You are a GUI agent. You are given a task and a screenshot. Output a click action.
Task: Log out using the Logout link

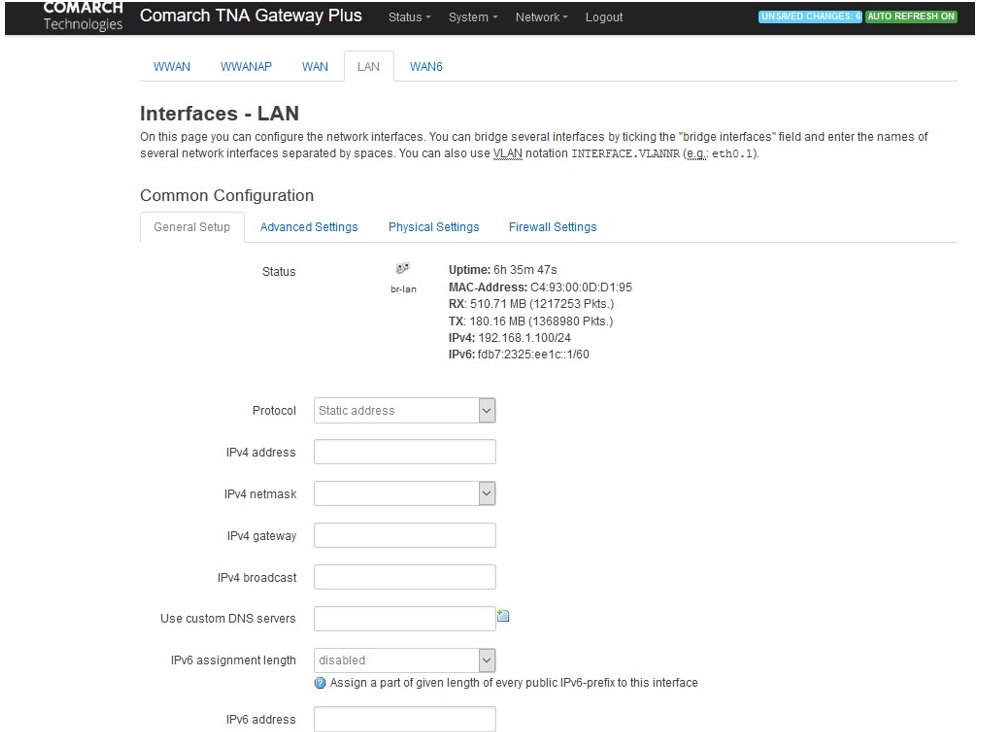(x=604, y=17)
